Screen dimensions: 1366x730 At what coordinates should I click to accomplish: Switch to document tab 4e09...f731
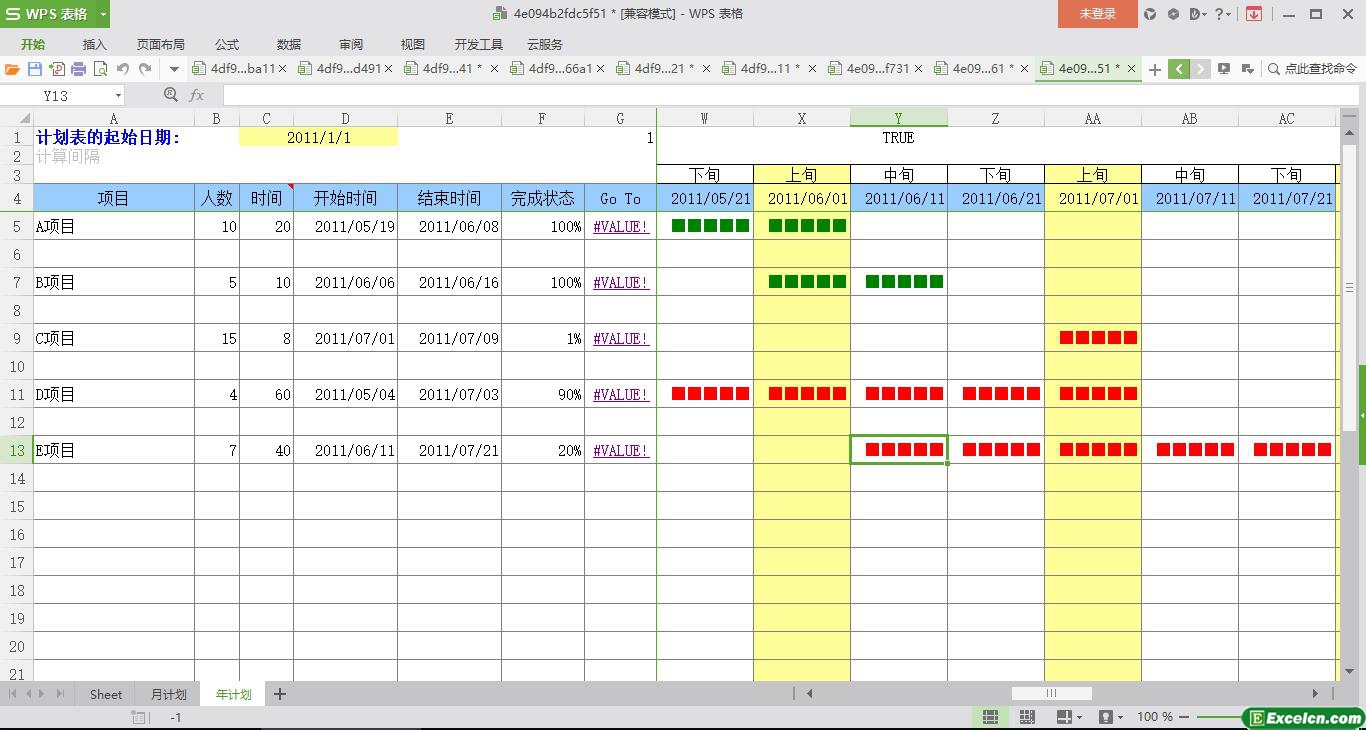(x=878, y=69)
